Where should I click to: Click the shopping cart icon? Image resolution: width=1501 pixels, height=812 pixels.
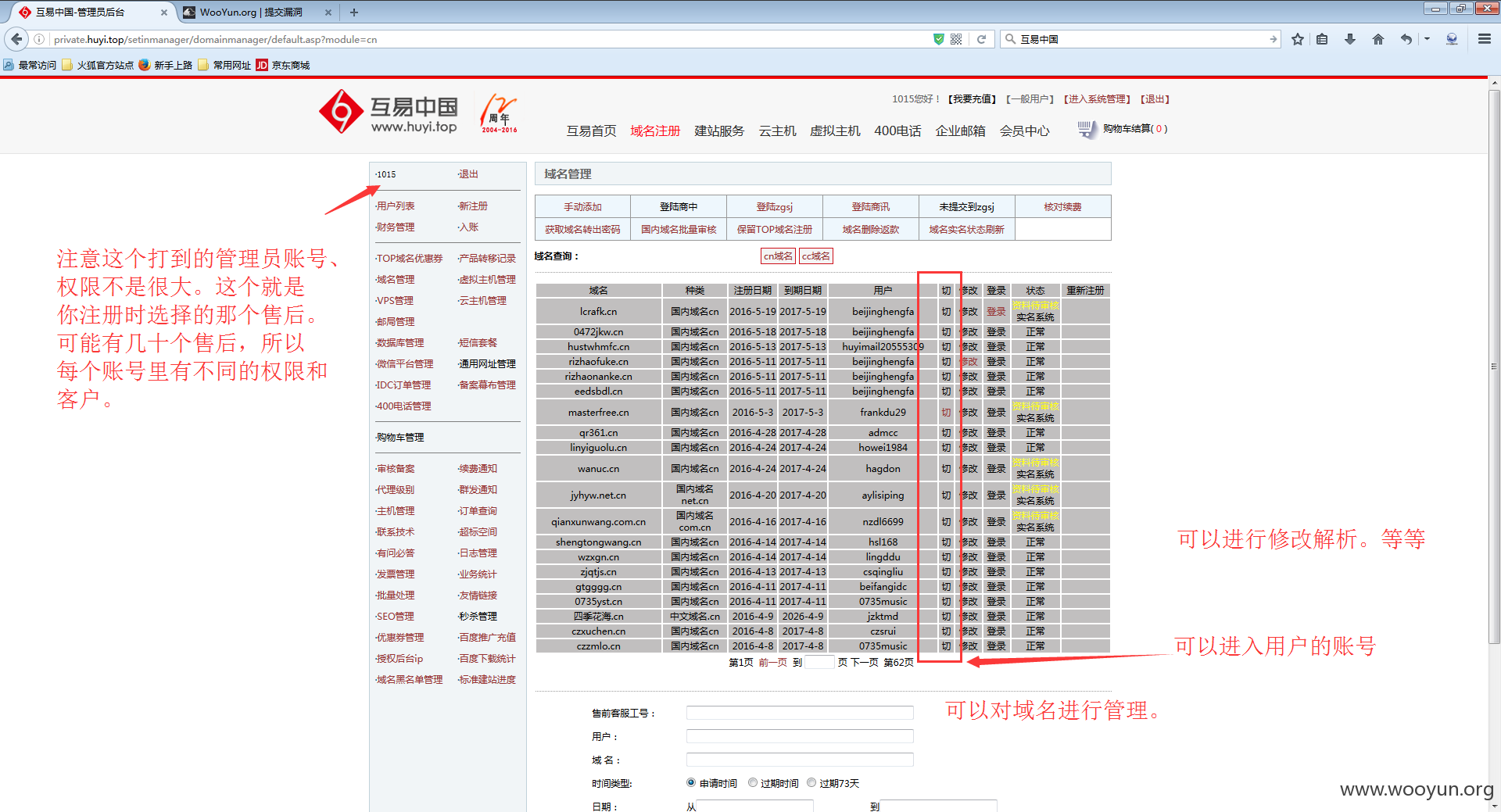(1087, 130)
